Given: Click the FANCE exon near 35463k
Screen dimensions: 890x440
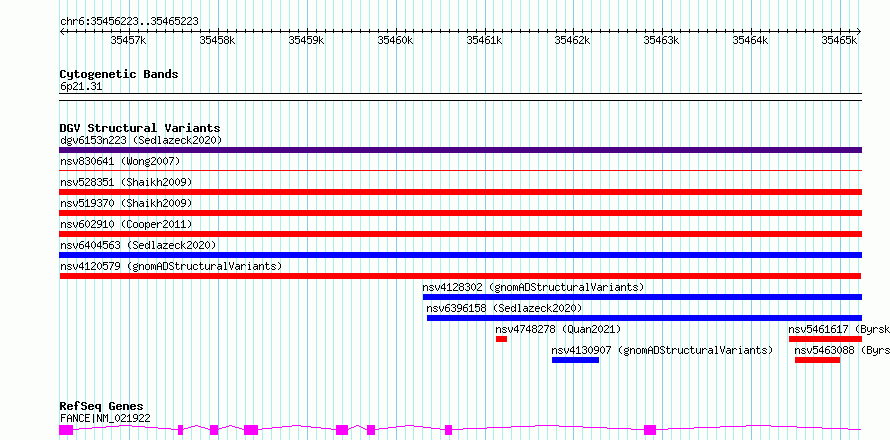Looking at the screenshot, I should (650, 430).
